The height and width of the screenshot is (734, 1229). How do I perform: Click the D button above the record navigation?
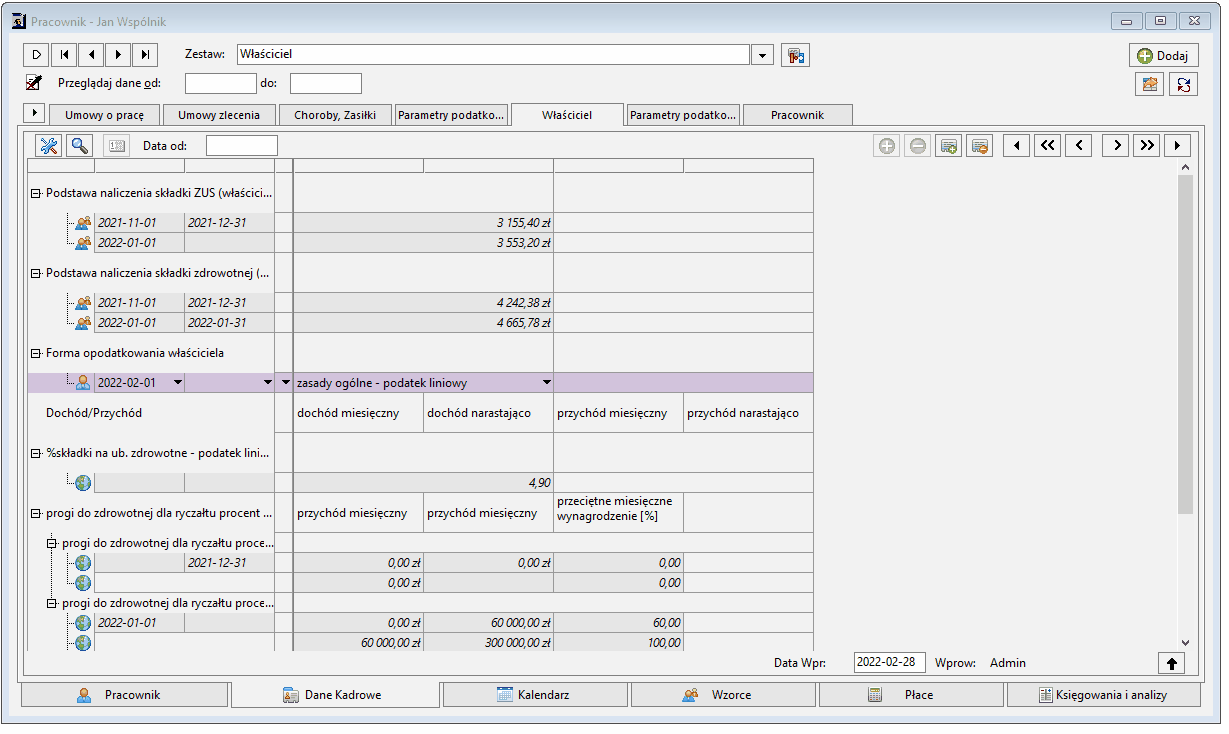coord(37,54)
